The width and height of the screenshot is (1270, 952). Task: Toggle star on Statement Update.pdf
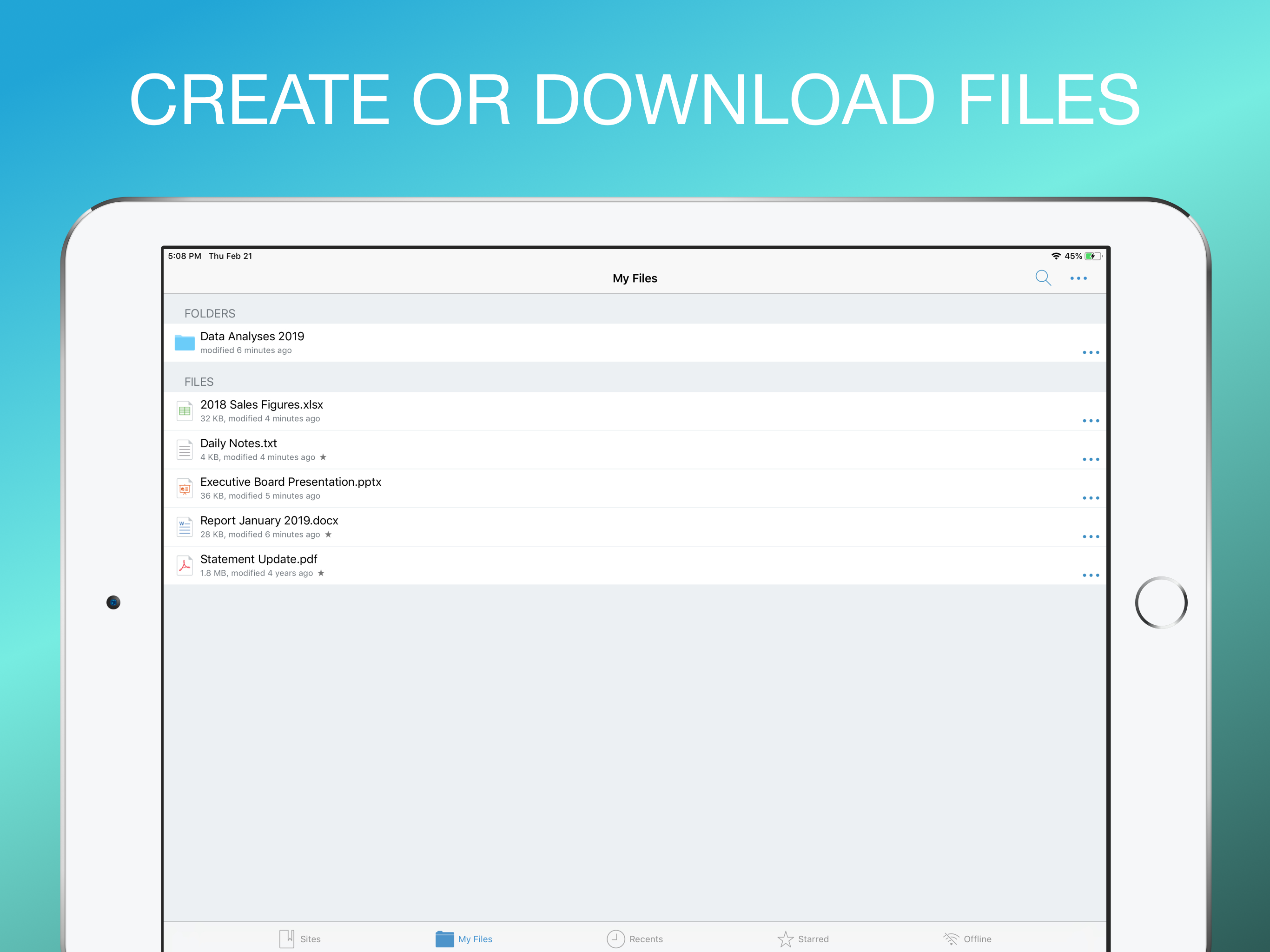pyautogui.click(x=321, y=573)
